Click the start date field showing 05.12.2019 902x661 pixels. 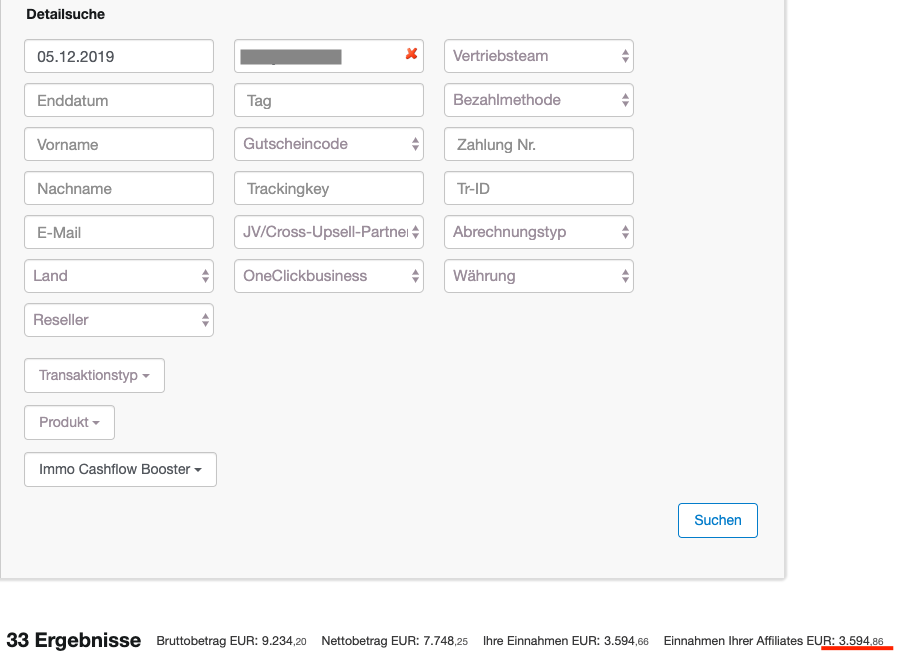point(118,56)
